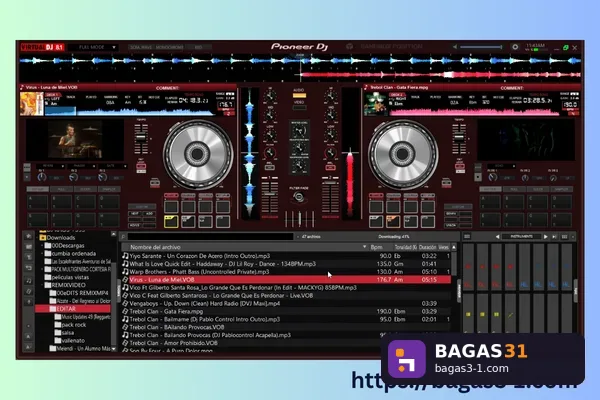
Task: Select the left deck SLICER pad tab
Action: [x=85, y=189]
